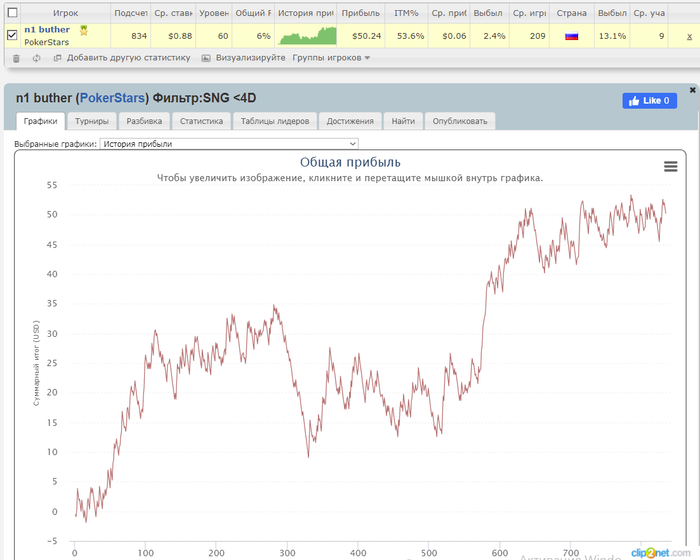Uncheck the n1 buther row checkbox
The width and height of the screenshot is (700, 560).
point(12,34)
